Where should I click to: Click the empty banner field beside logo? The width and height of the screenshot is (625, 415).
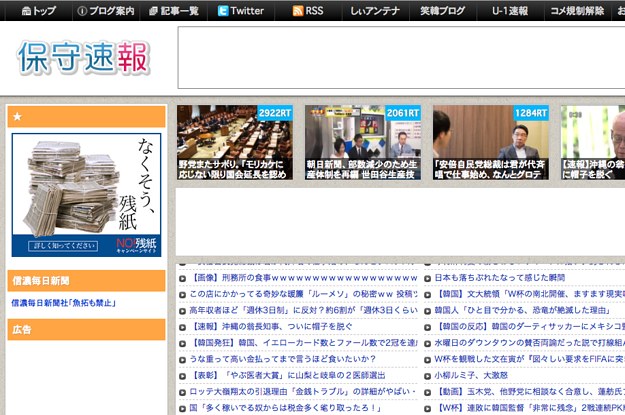pos(400,60)
